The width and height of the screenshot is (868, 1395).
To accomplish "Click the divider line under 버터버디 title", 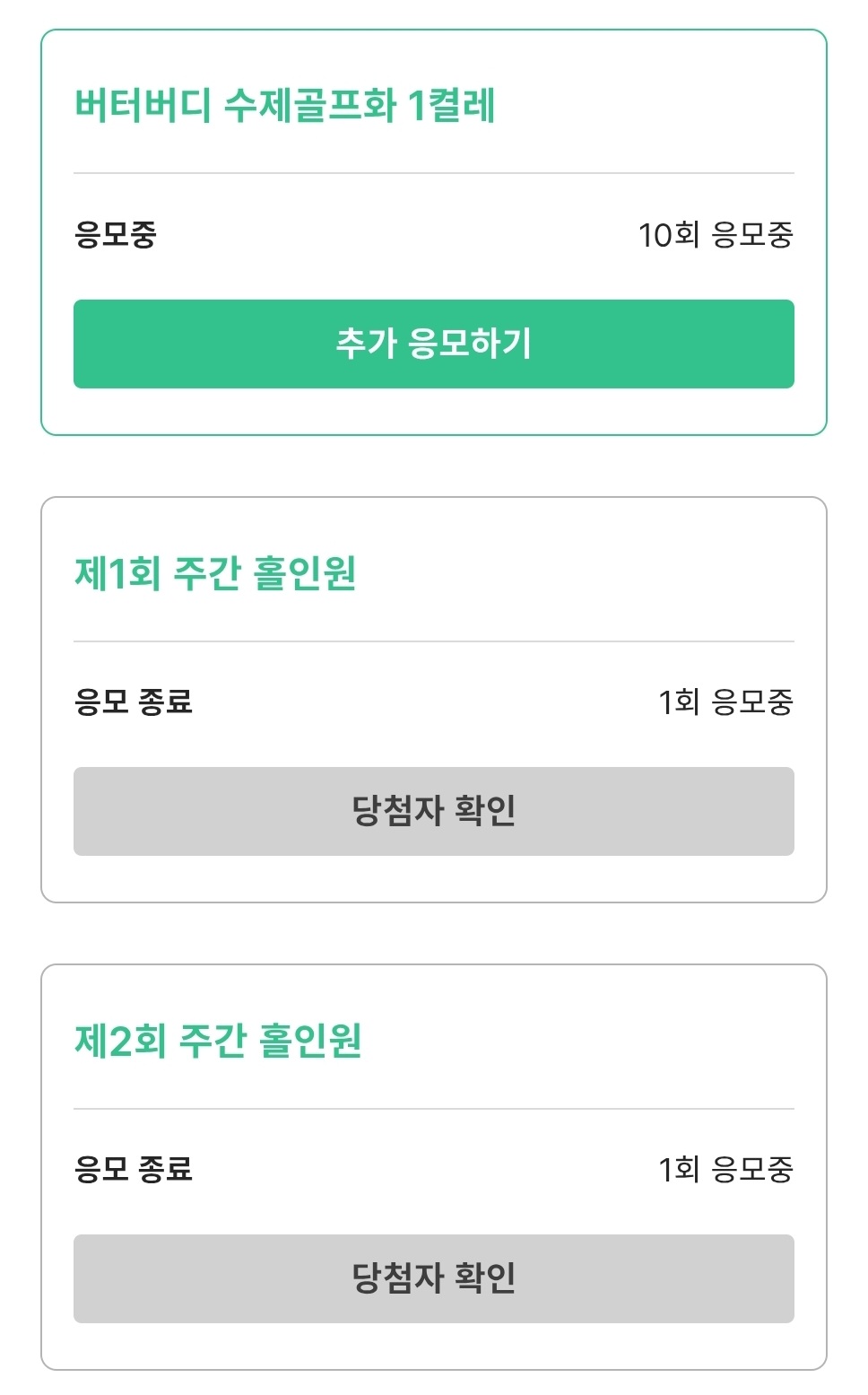I will 434,173.
